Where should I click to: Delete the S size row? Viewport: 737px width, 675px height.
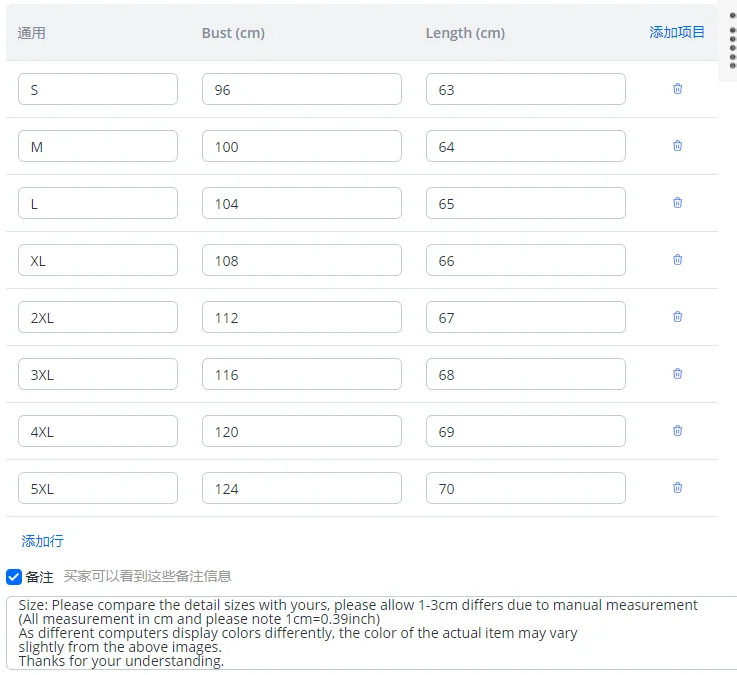tap(677, 89)
